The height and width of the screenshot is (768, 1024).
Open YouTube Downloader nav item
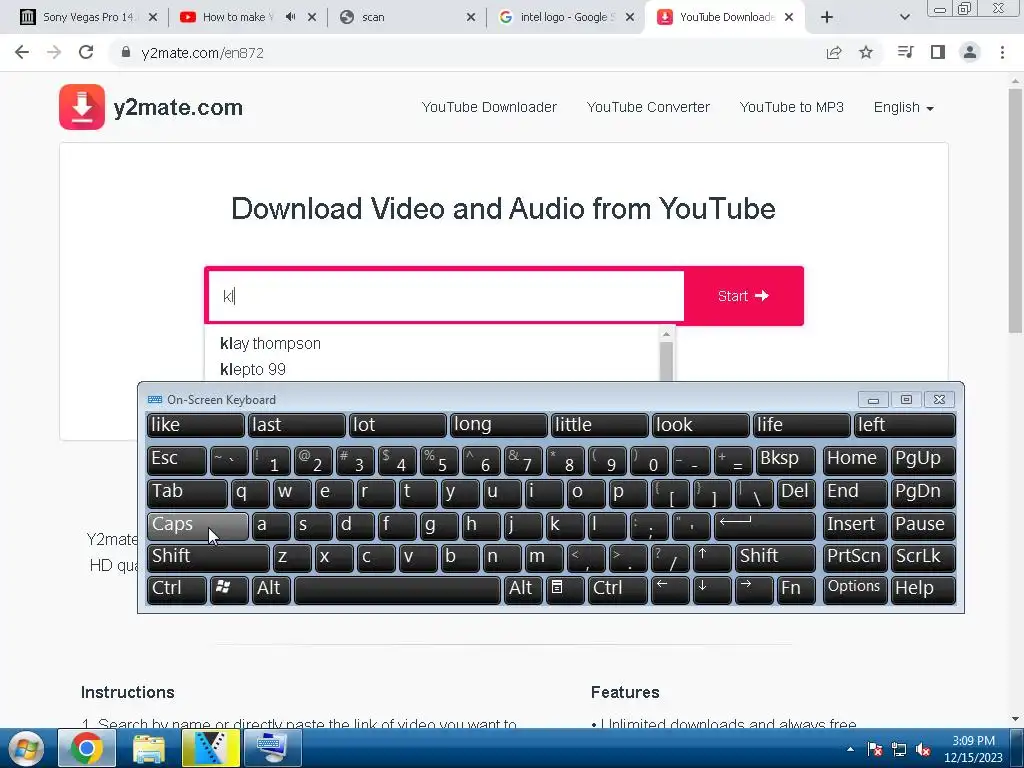coord(489,107)
